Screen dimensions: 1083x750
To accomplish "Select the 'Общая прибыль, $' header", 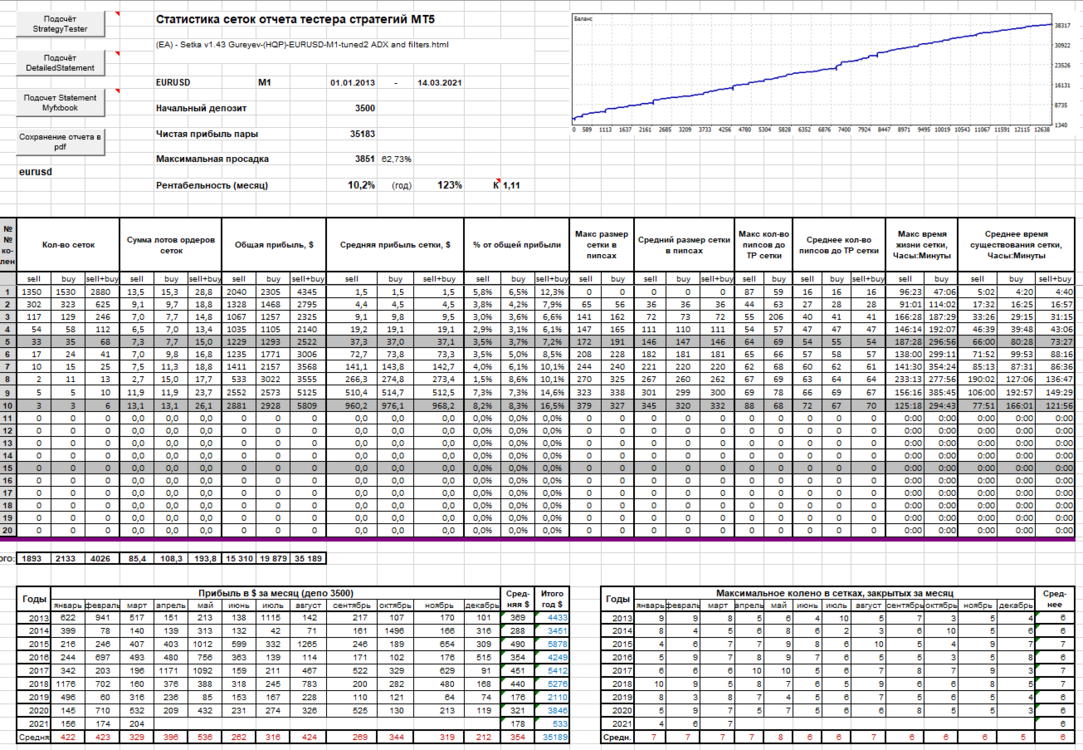I will [274, 244].
